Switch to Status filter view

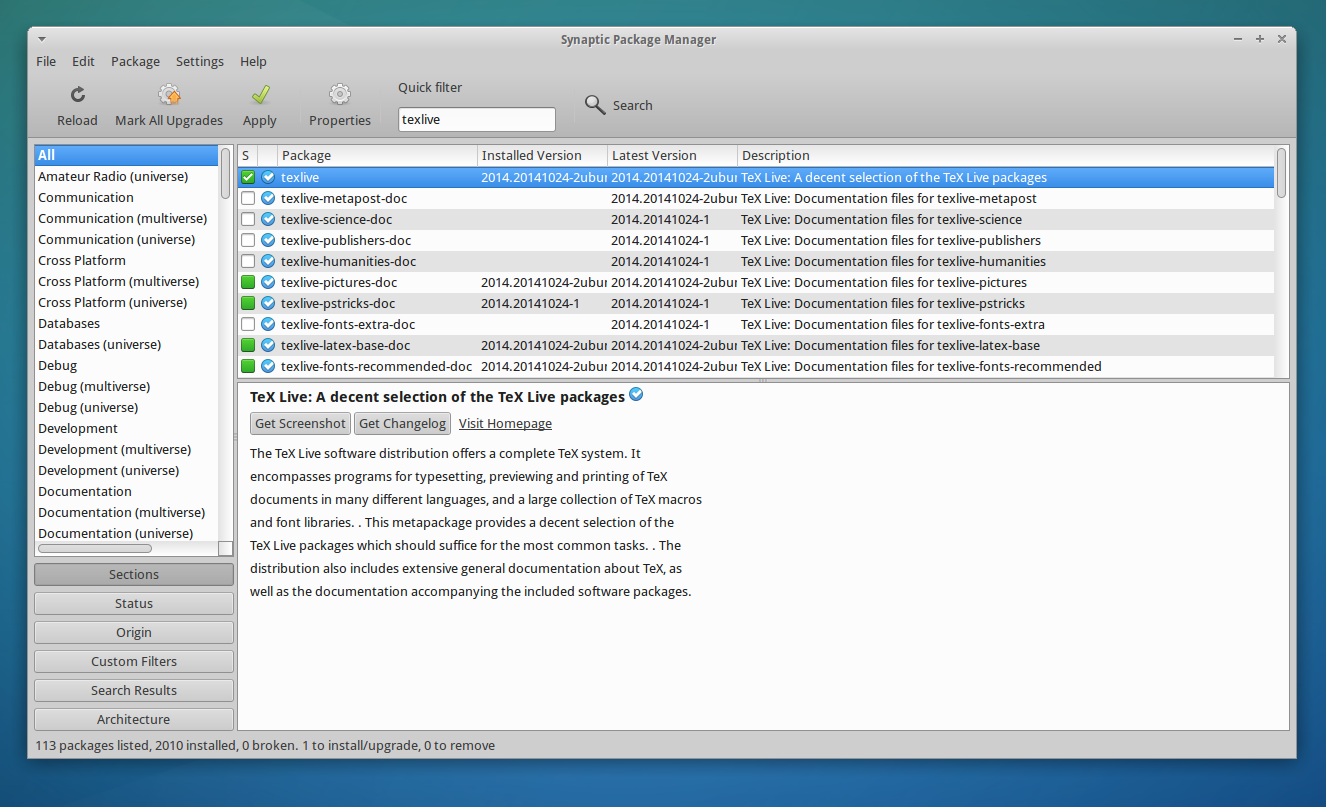(x=134, y=603)
